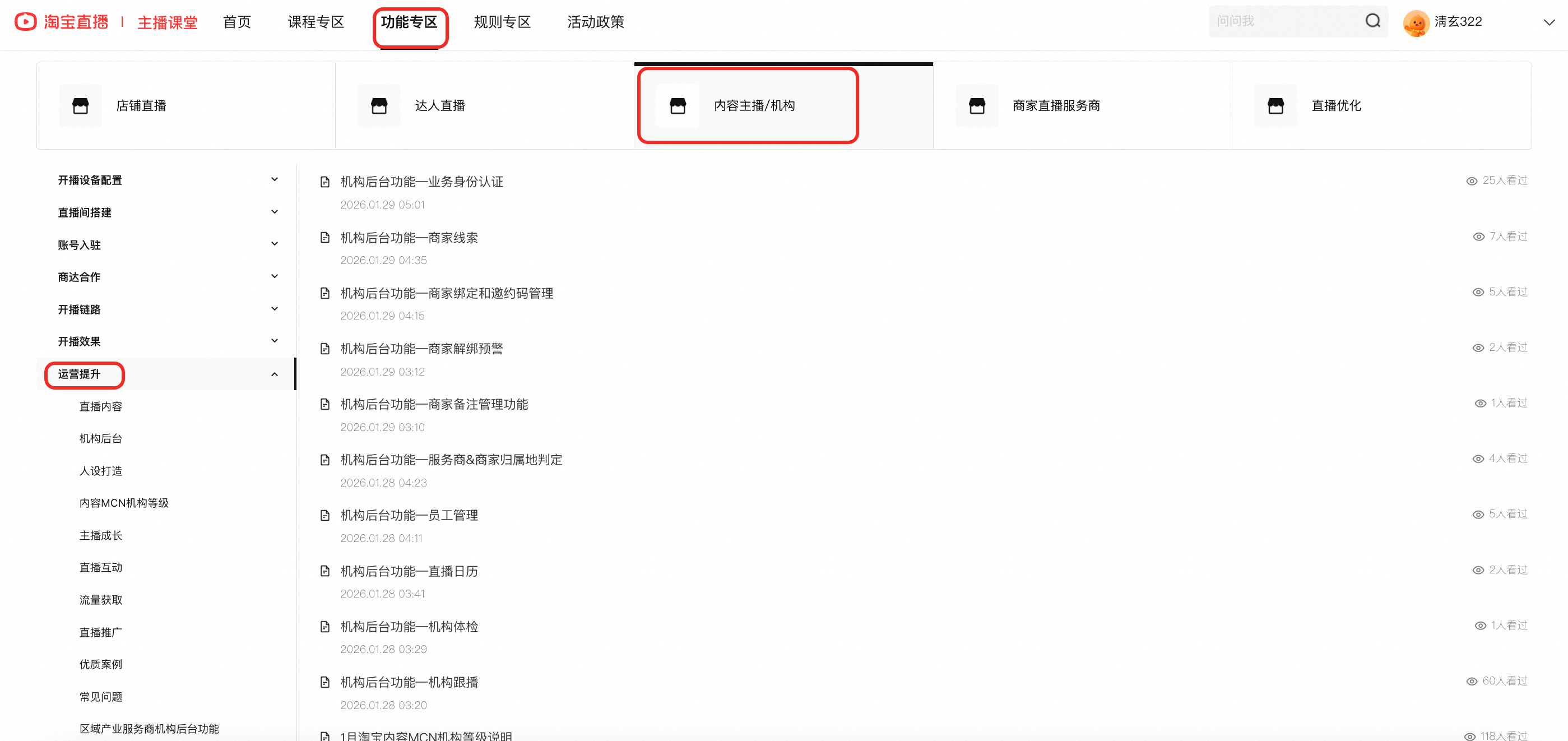Open the 主播成长 sidebar item
1568x741 pixels.
coord(100,535)
